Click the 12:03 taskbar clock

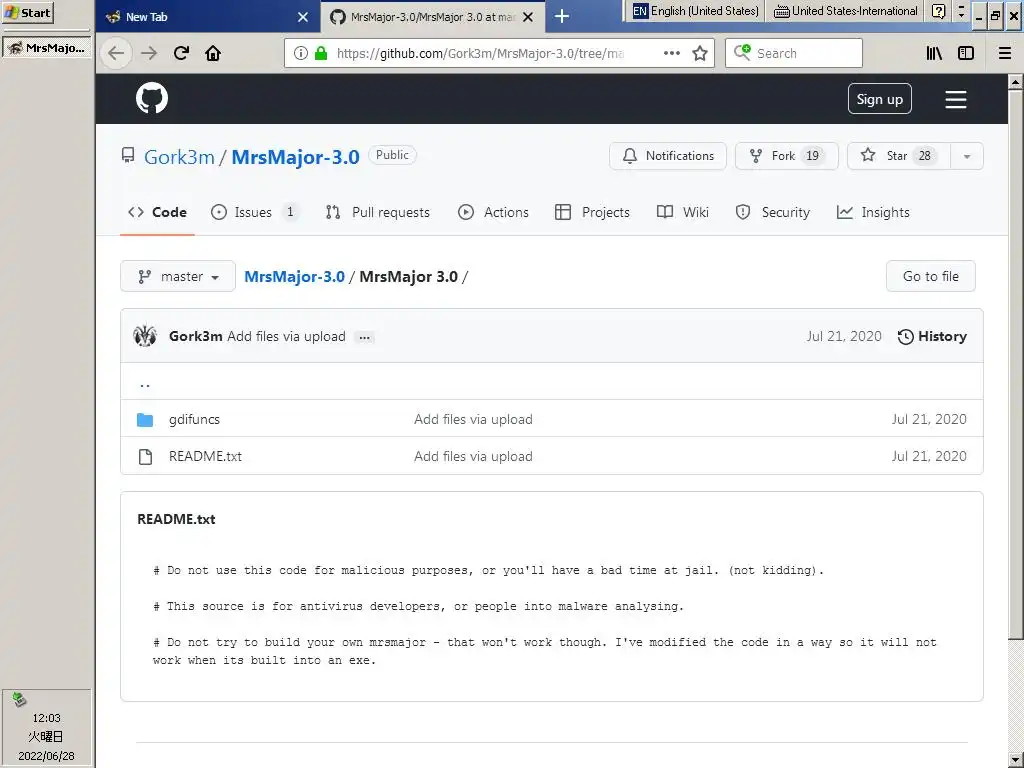click(x=46, y=718)
